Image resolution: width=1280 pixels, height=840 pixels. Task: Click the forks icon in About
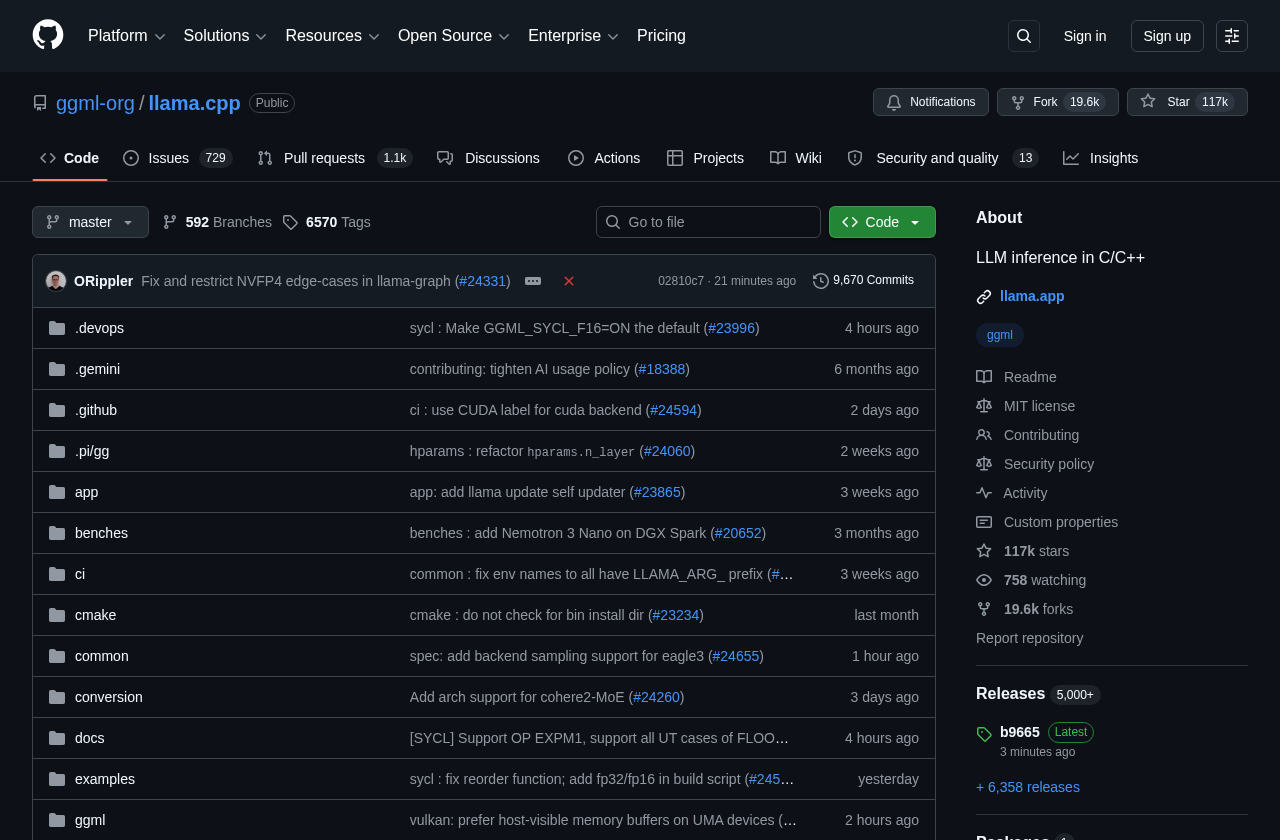tap(984, 609)
